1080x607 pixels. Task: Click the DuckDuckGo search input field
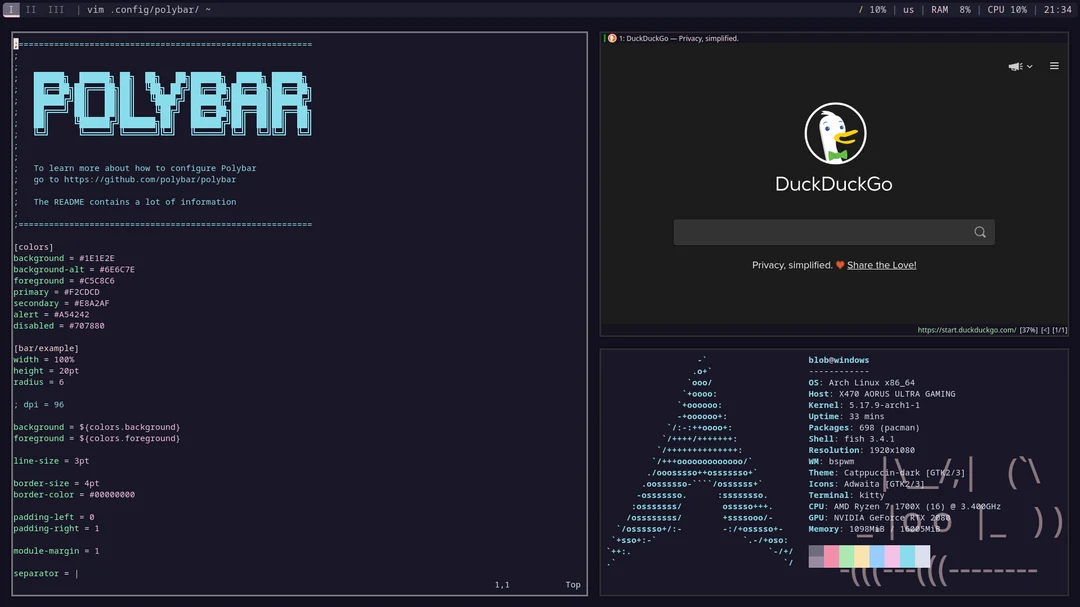[x=820, y=231]
